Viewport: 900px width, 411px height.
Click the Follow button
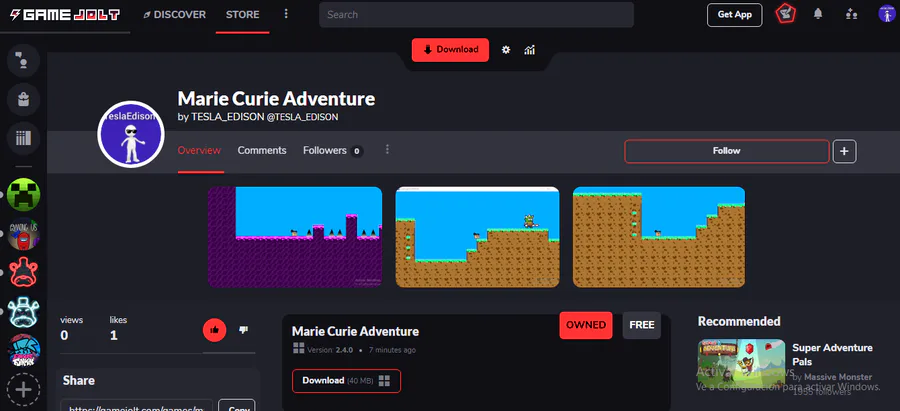click(727, 151)
